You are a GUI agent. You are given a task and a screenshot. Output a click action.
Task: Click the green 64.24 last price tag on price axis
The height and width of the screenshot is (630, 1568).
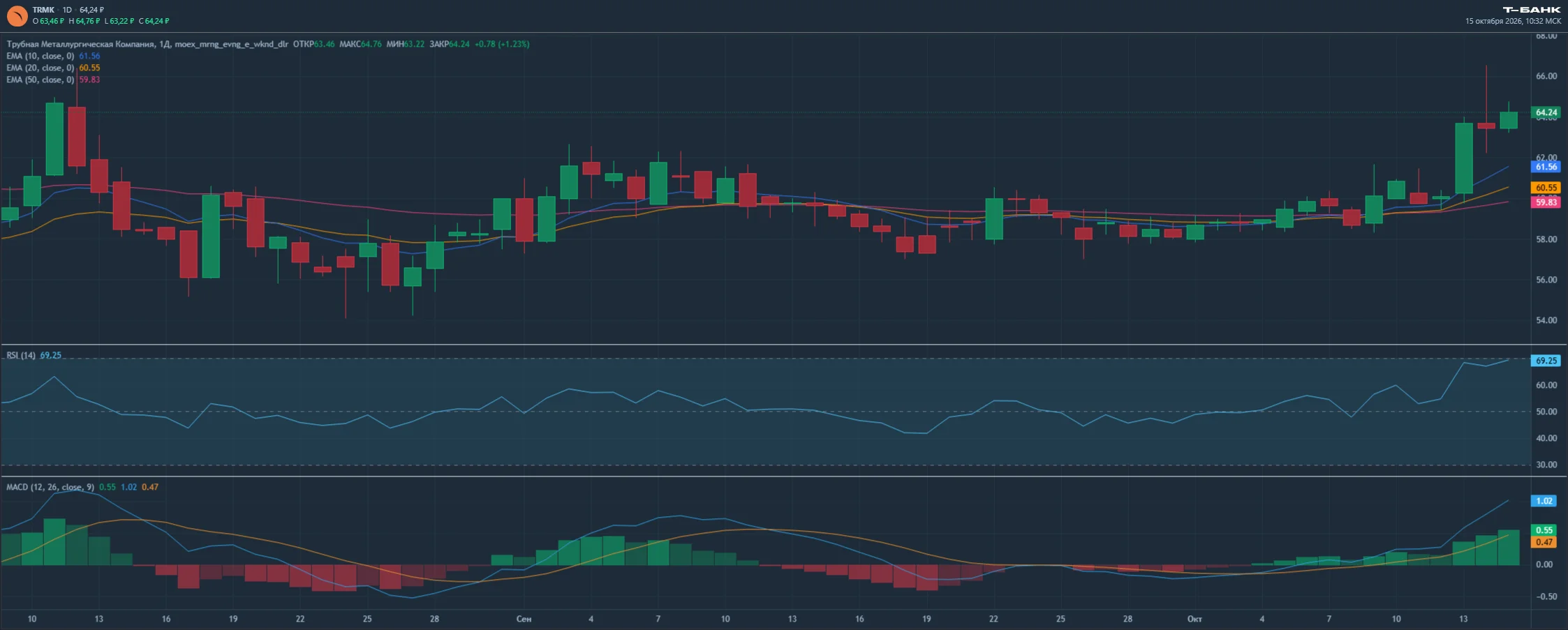tap(1546, 112)
